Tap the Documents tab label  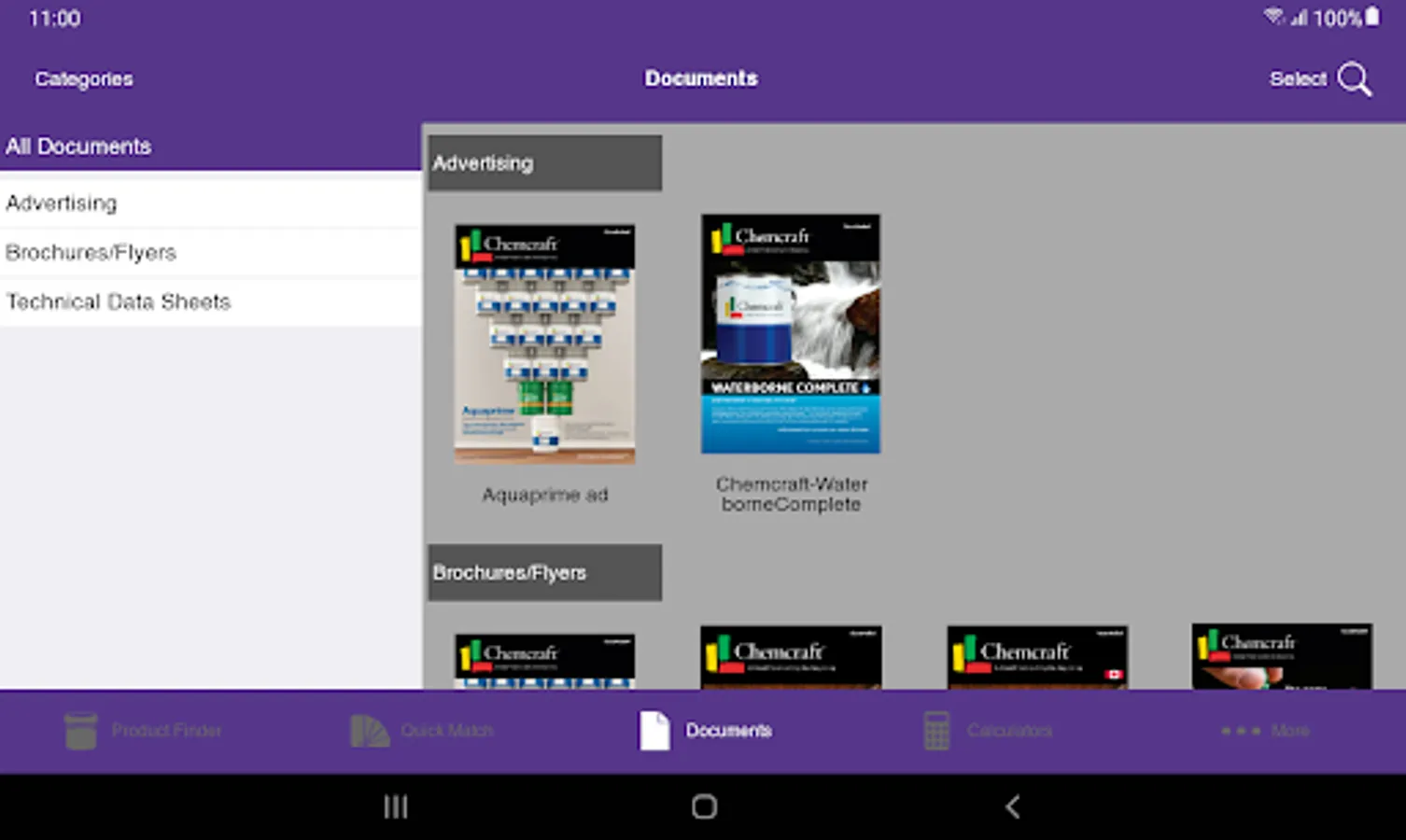[729, 731]
